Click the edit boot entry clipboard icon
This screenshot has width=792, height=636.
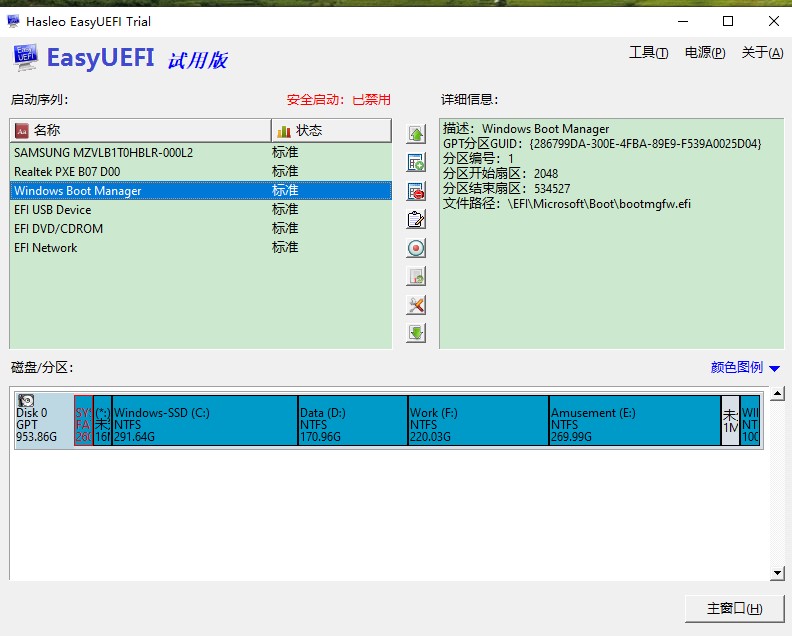point(416,220)
